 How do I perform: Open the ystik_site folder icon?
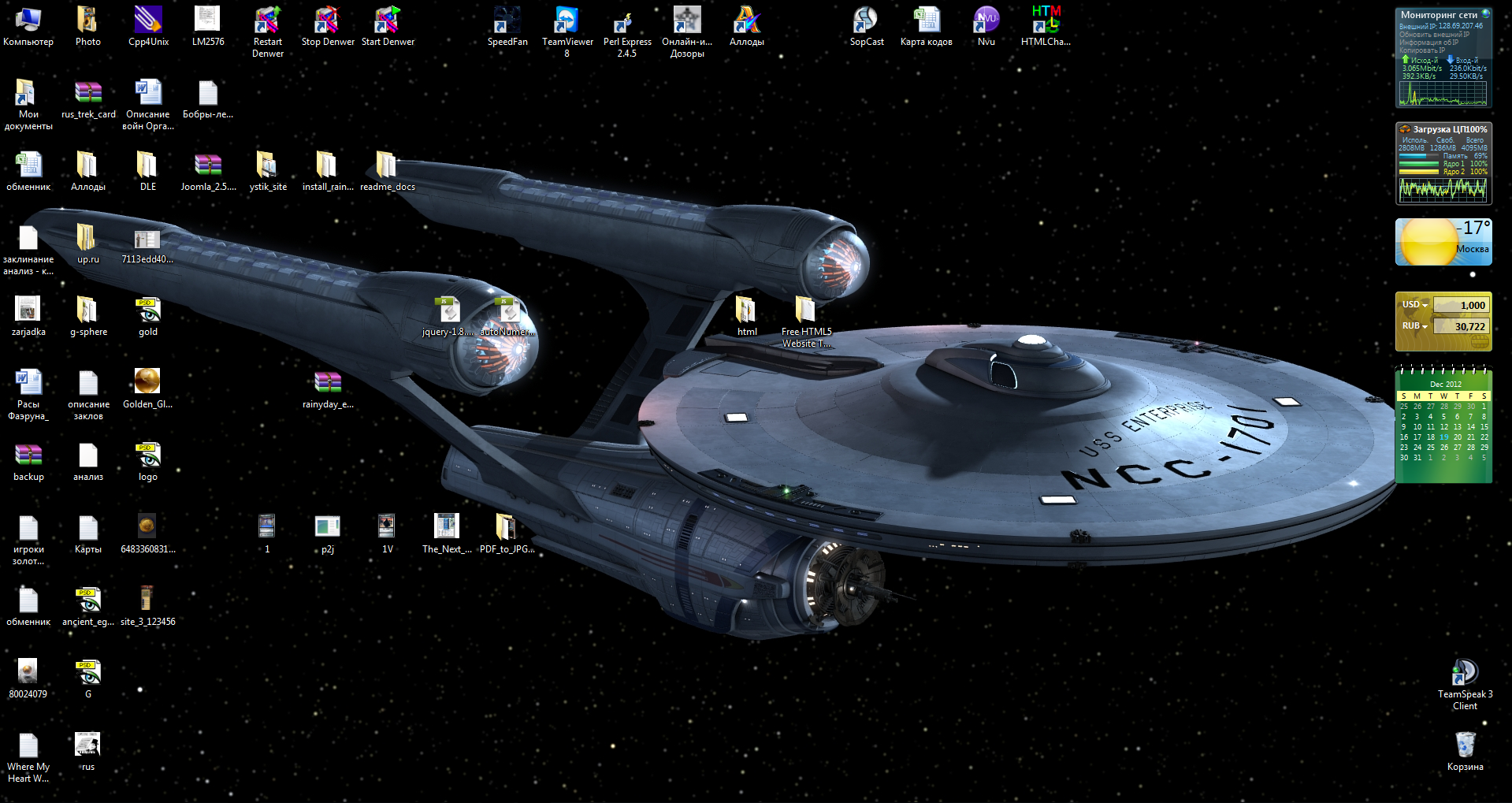point(268,171)
